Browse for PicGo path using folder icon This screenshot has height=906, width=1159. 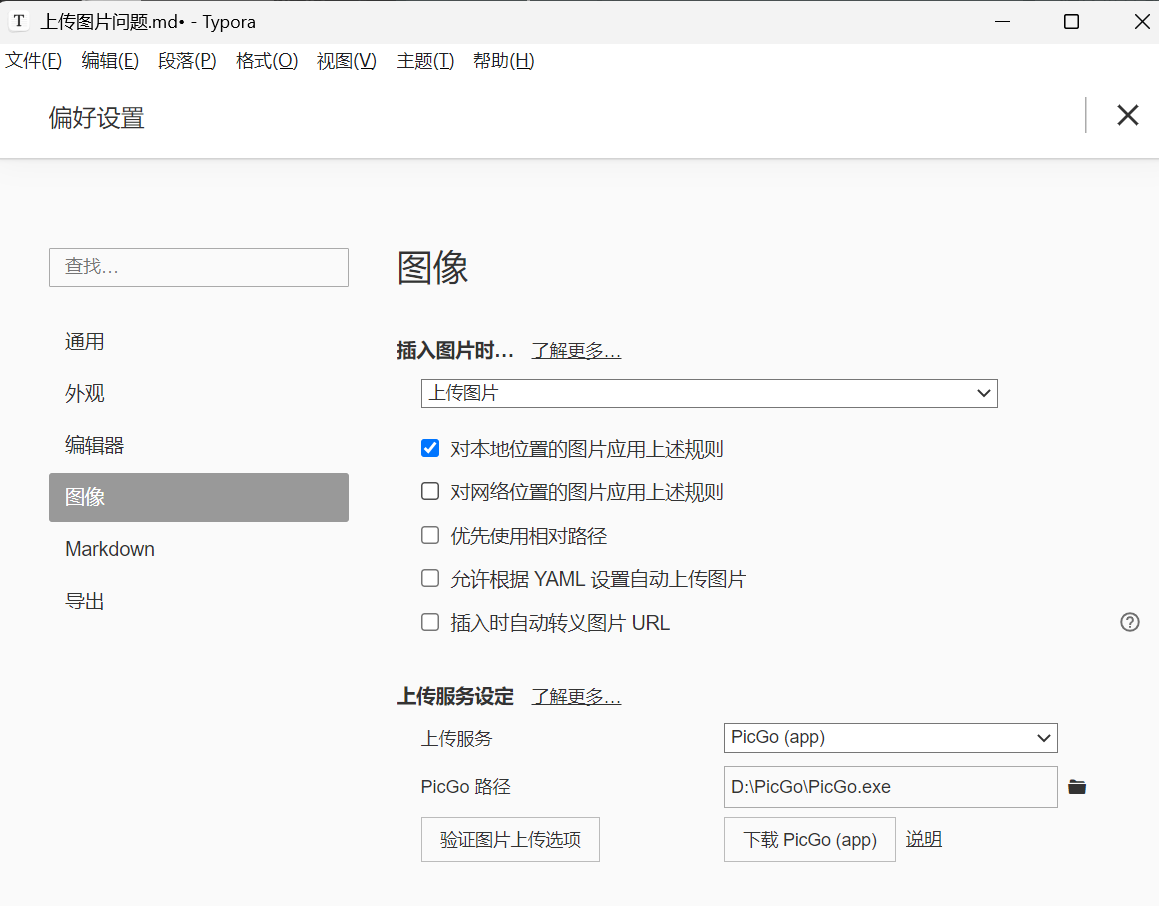pyautogui.click(x=1077, y=787)
